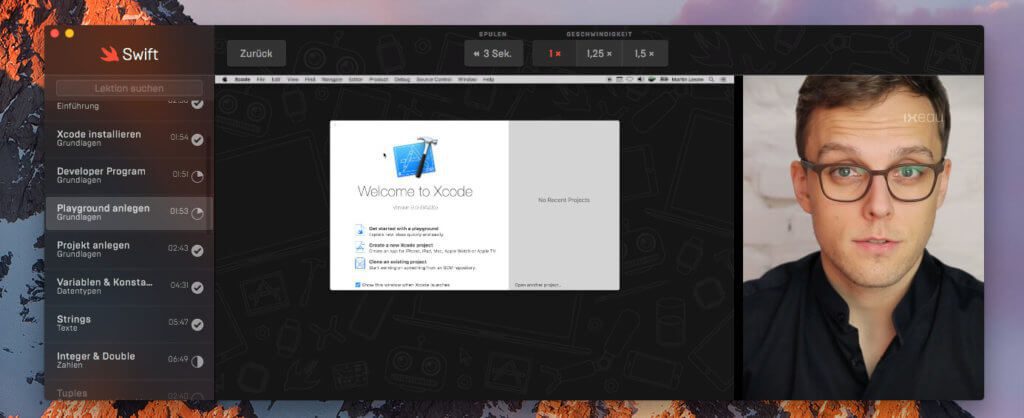Rewind 3 Sek. with the Spulen button
Screen dimensions: 1024x418
pyautogui.click(x=493, y=54)
